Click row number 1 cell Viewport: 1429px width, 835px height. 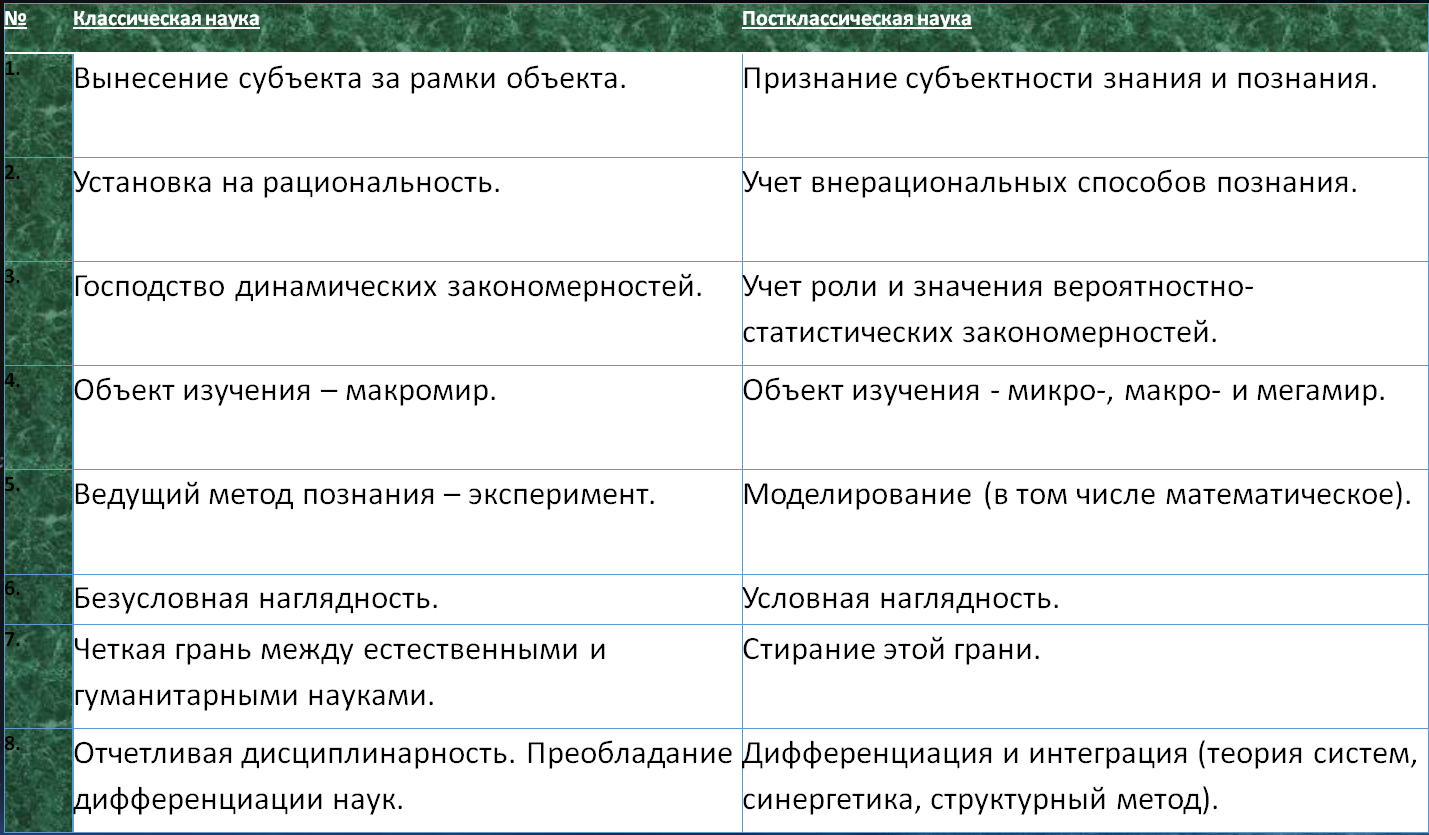(x=38, y=105)
